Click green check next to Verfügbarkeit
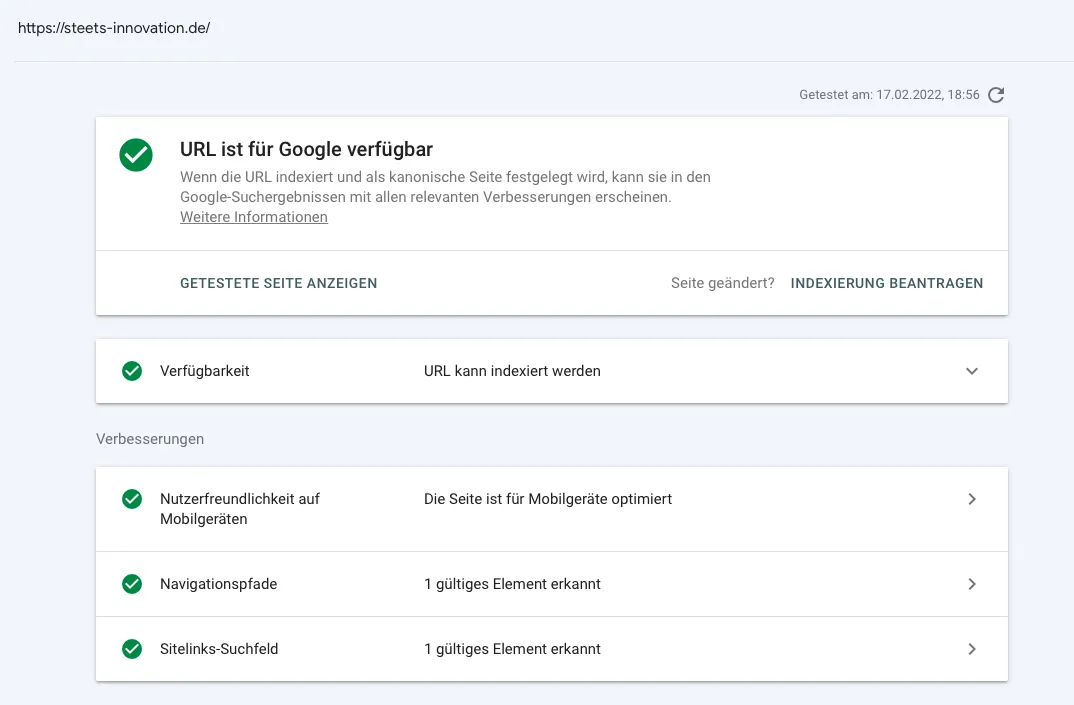1074x705 pixels. (132, 371)
